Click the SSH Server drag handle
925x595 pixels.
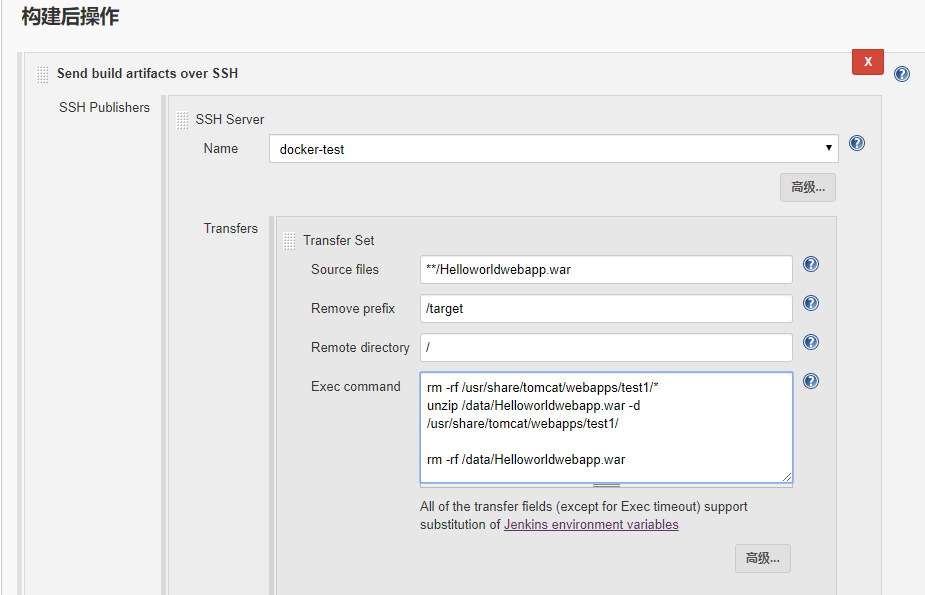click(182, 120)
